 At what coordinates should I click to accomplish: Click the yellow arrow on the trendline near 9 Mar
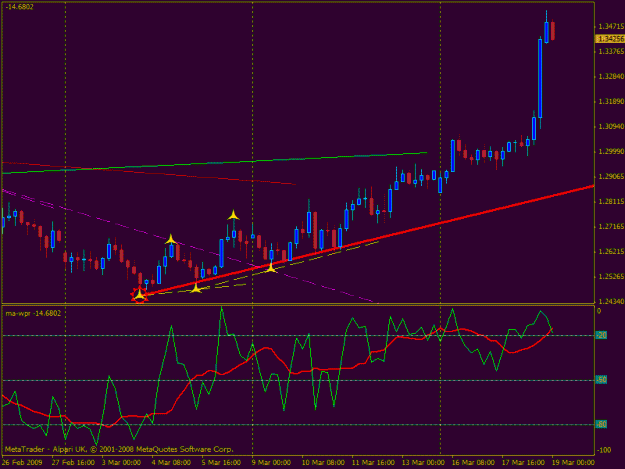(271, 268)
